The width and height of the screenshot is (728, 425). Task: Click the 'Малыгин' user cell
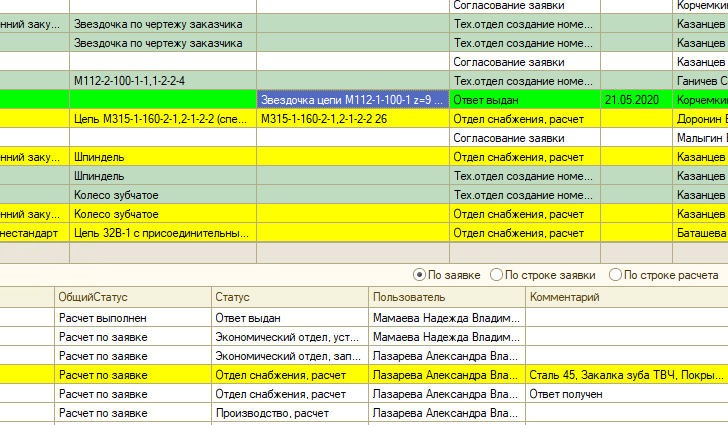(700, 138)
